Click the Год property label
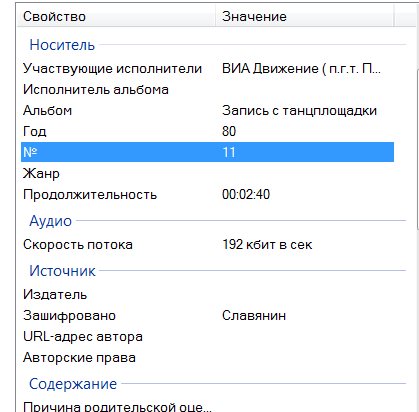The width and height of the screenshot is (419, 412). click(34, 131)
